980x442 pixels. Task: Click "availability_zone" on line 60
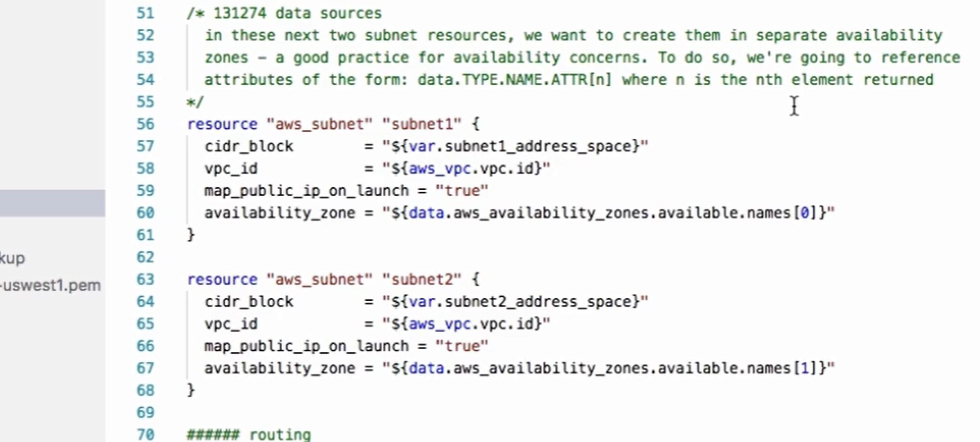click(279, 213)
